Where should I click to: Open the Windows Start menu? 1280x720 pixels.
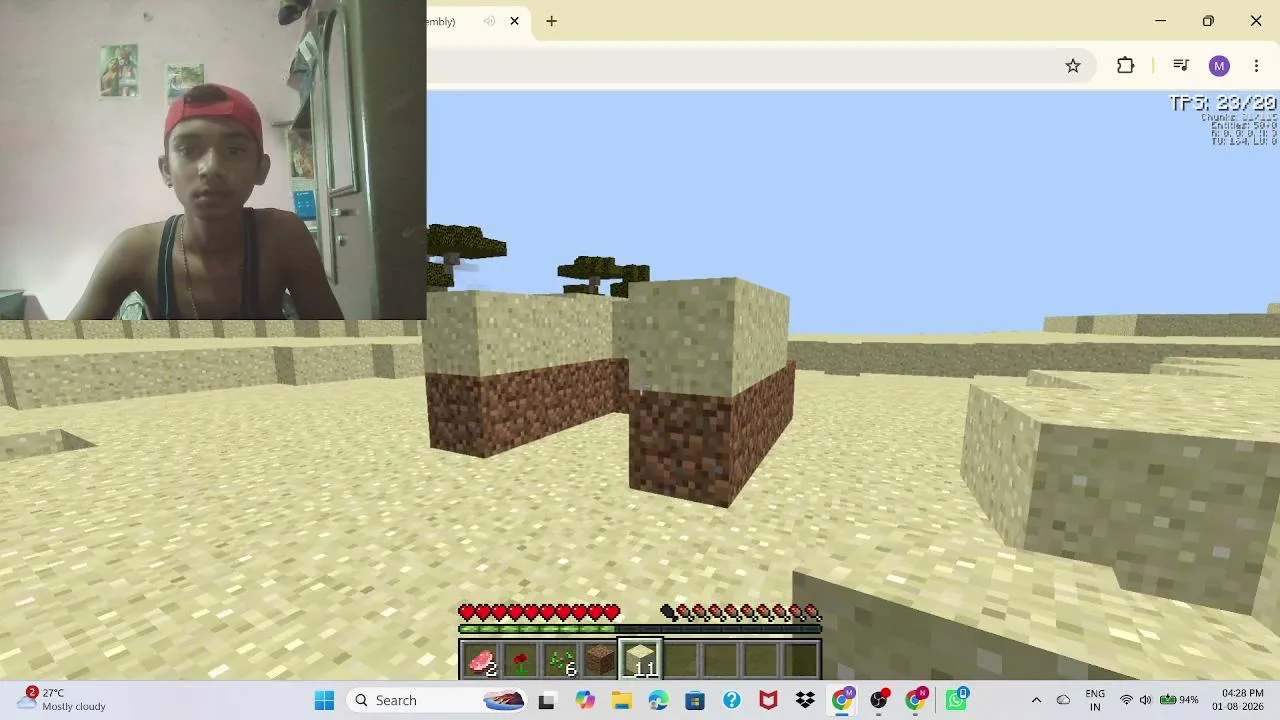(324, 700)
